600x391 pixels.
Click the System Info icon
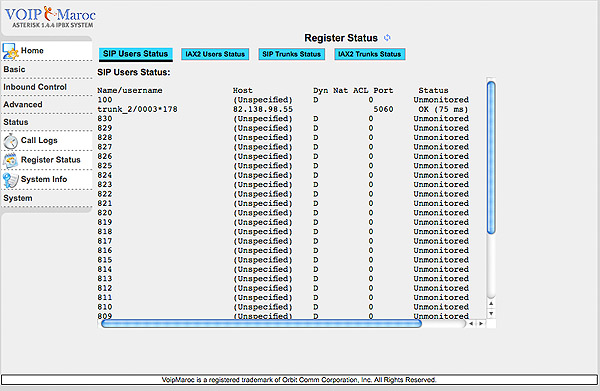pyautogui.click(x=10, y=180)
